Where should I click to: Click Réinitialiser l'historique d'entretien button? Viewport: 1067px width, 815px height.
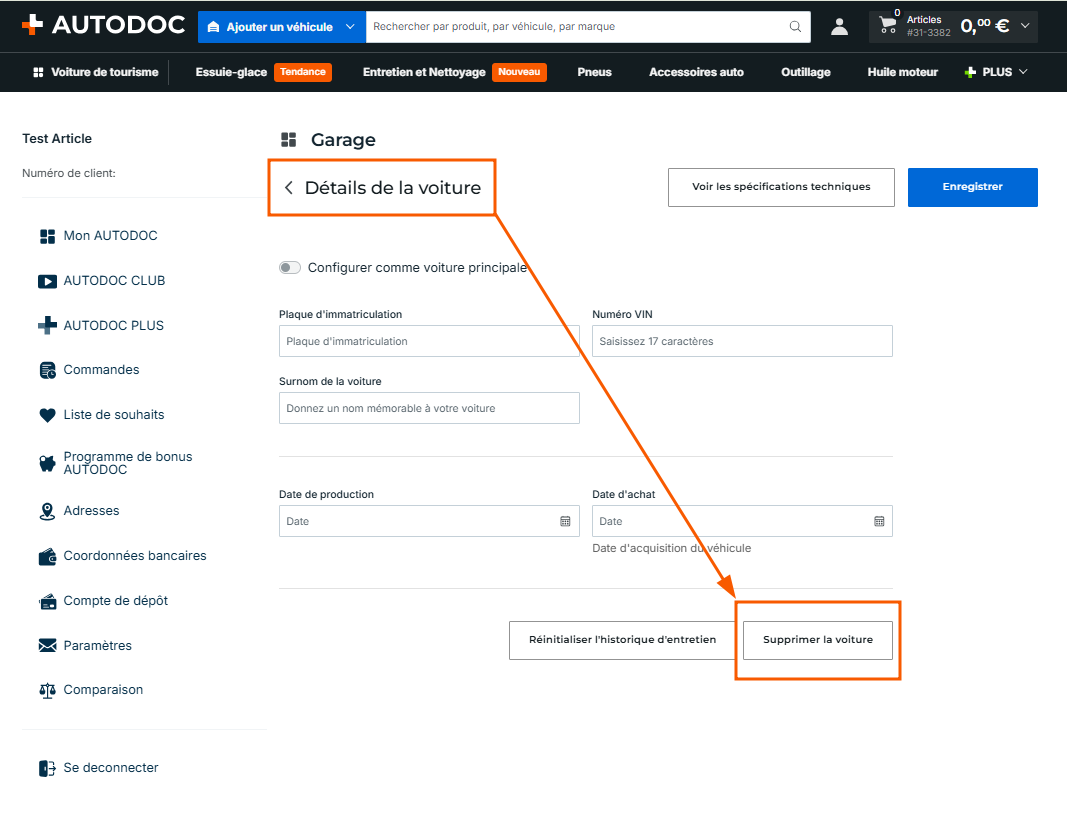[x=622, y=640]
